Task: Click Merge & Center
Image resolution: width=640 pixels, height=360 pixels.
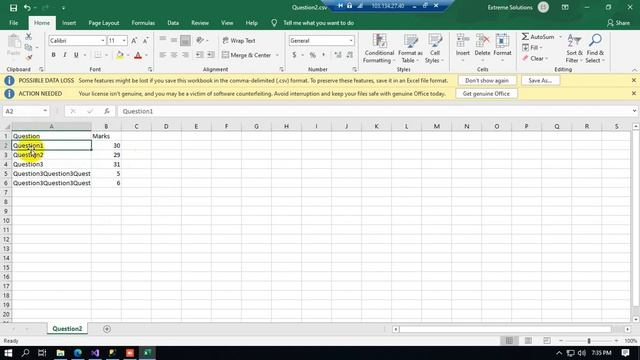Action: (247, 55)
